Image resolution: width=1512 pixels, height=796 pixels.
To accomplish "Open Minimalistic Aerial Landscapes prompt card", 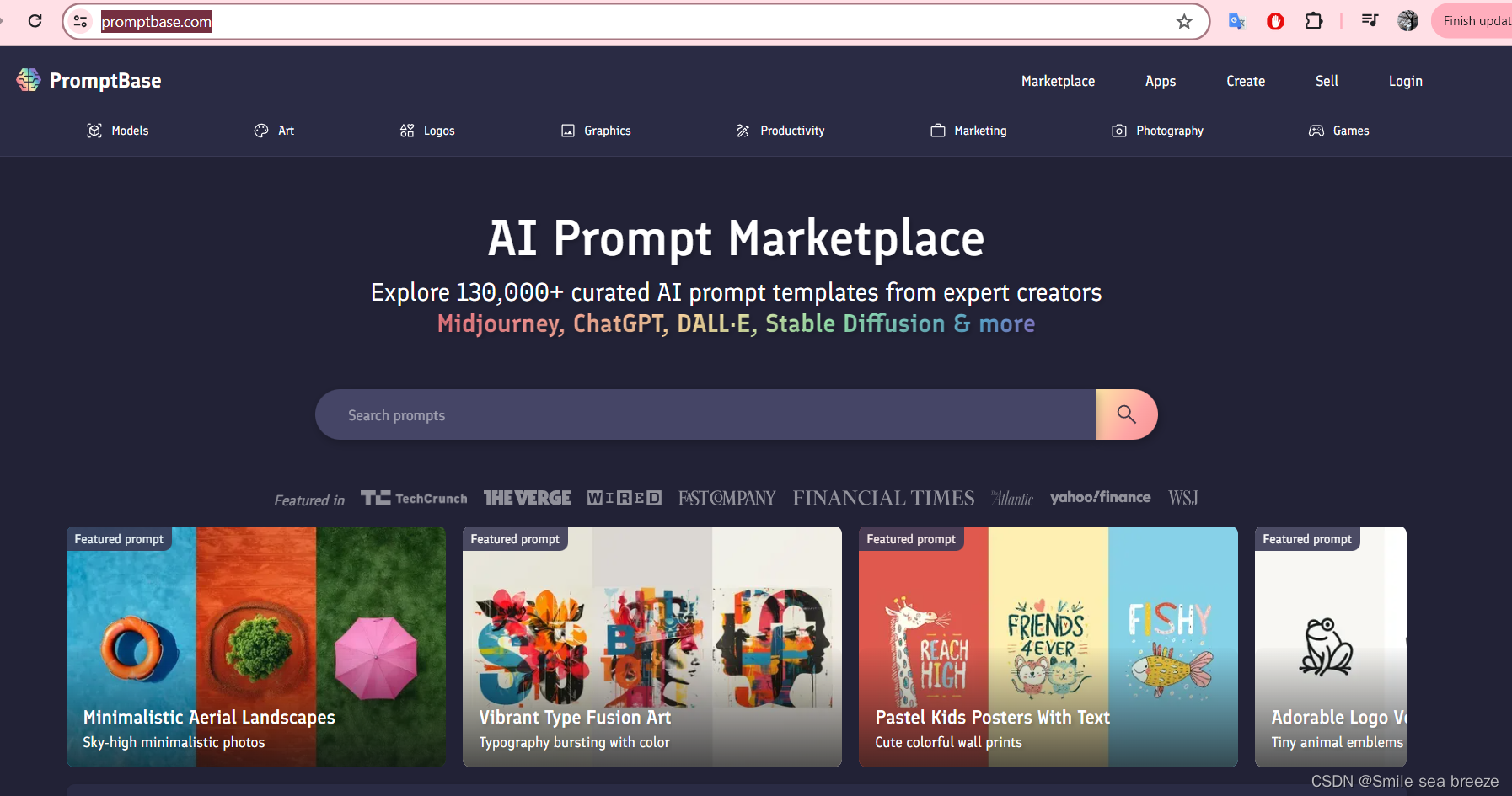I will coord(256,647).
